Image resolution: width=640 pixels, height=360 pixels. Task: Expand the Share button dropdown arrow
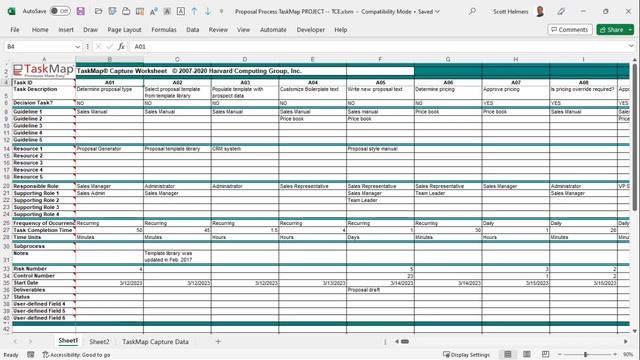(x=630, y=30)
